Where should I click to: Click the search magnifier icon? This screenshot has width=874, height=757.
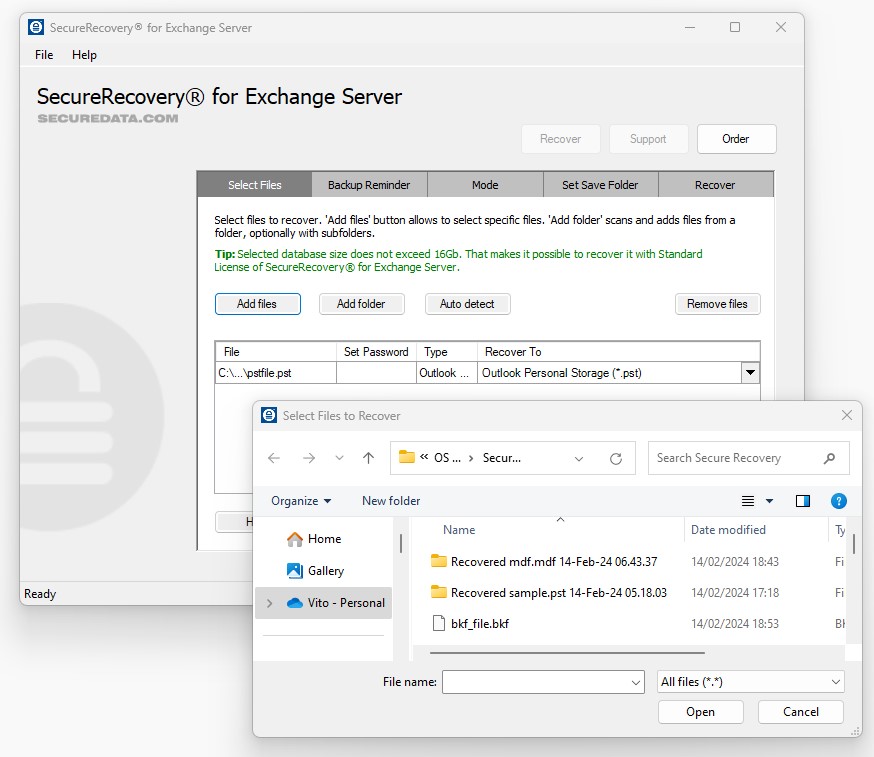(x=829, y=458)
